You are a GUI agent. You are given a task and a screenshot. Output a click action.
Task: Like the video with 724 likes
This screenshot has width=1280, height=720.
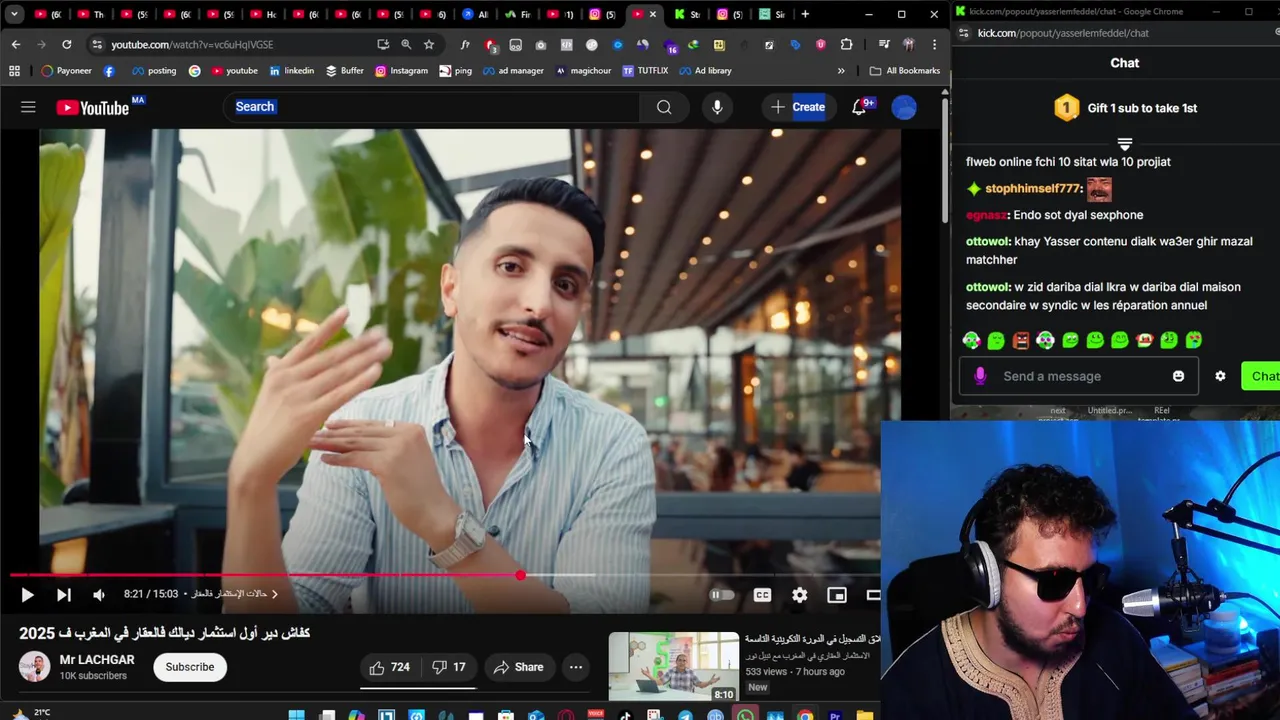tap(389, 667)
